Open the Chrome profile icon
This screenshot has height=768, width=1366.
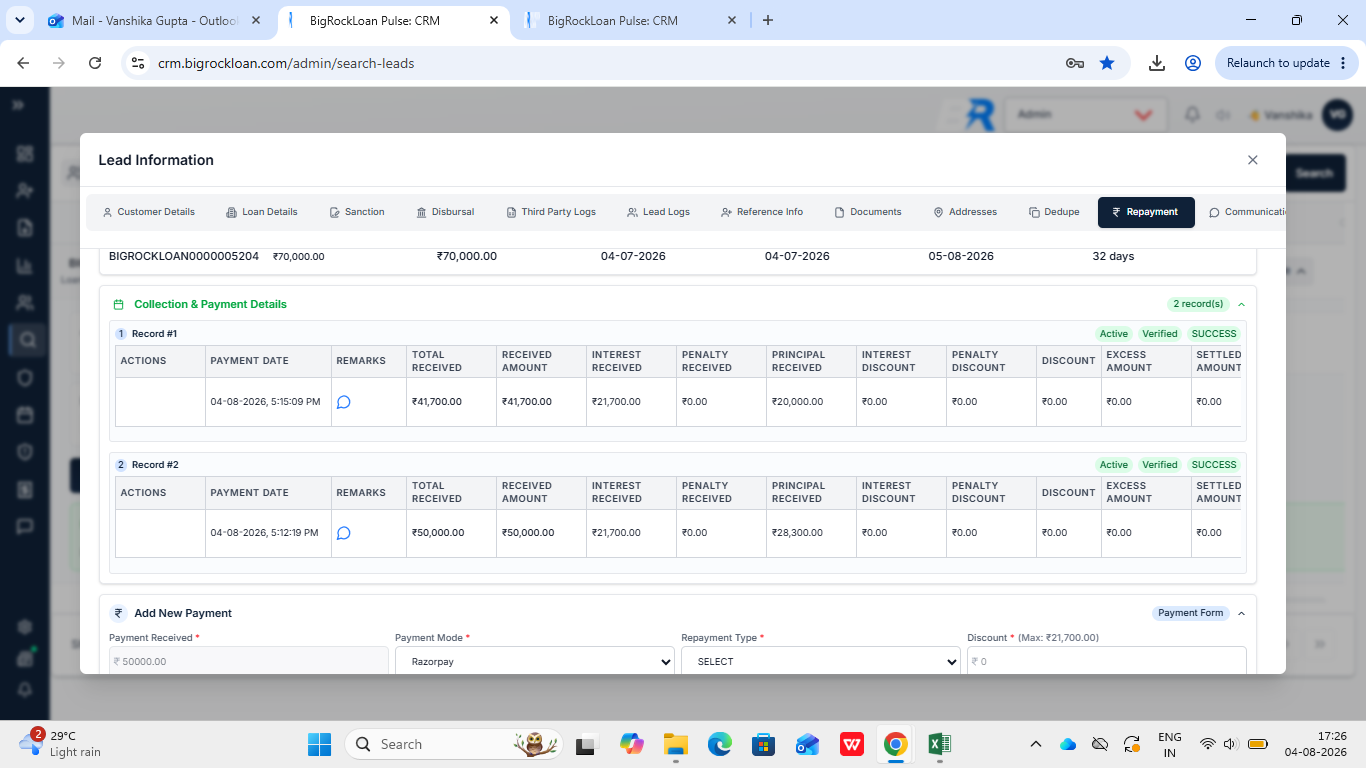coord(1193,63)
